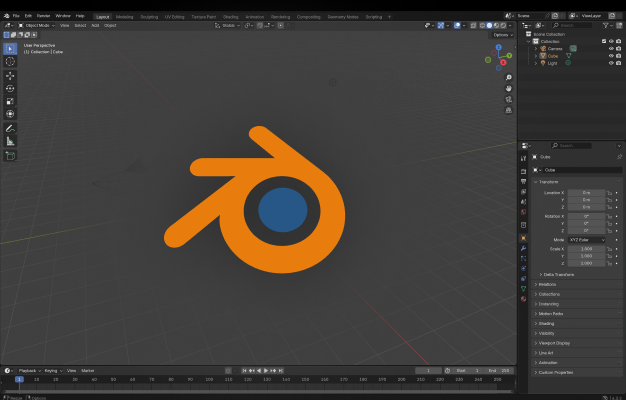This screenshot has width=626, height=400.
Task: Click the viewport zoom magnifier icon
Action: pyautogui.click(x=509, y=77)
